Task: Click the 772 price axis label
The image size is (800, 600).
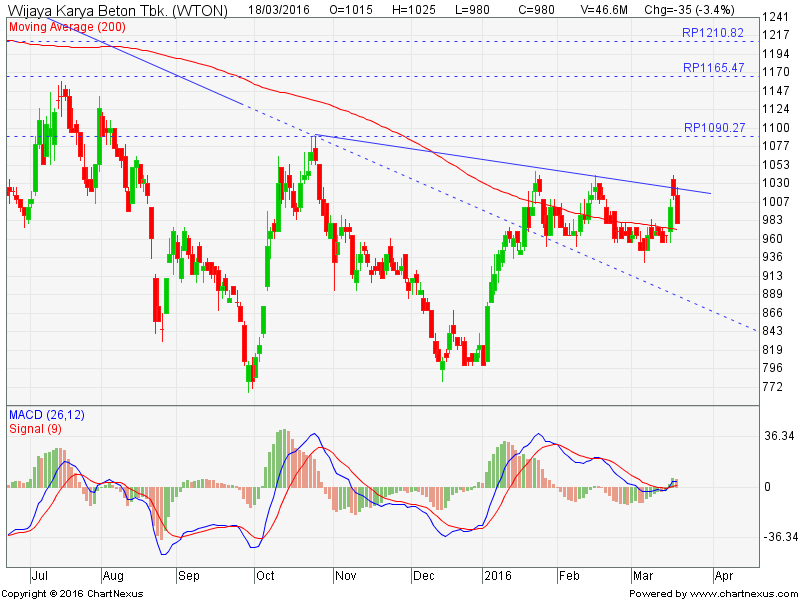Action: [772, 387]
